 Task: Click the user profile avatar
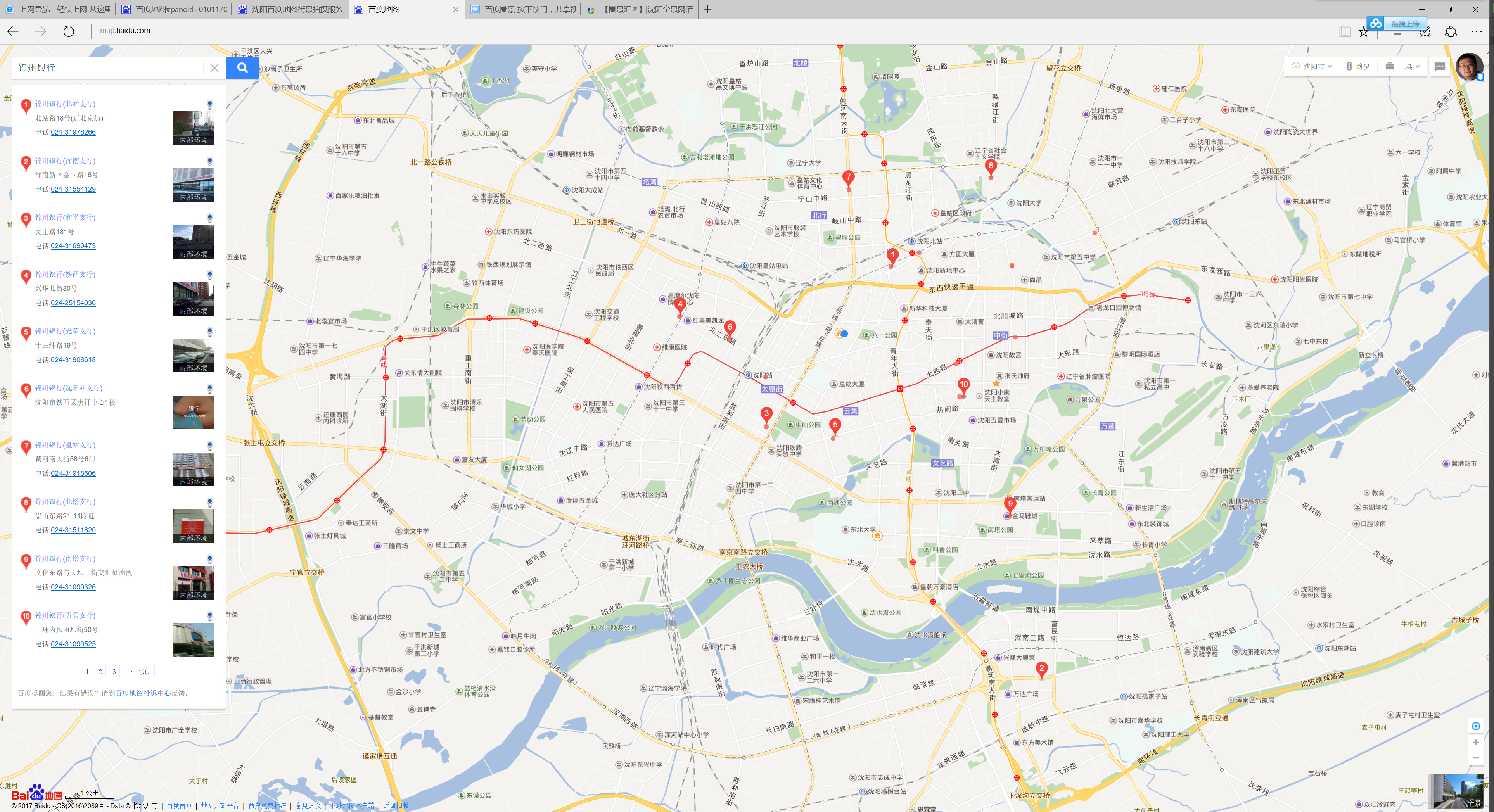[1470, 67]
